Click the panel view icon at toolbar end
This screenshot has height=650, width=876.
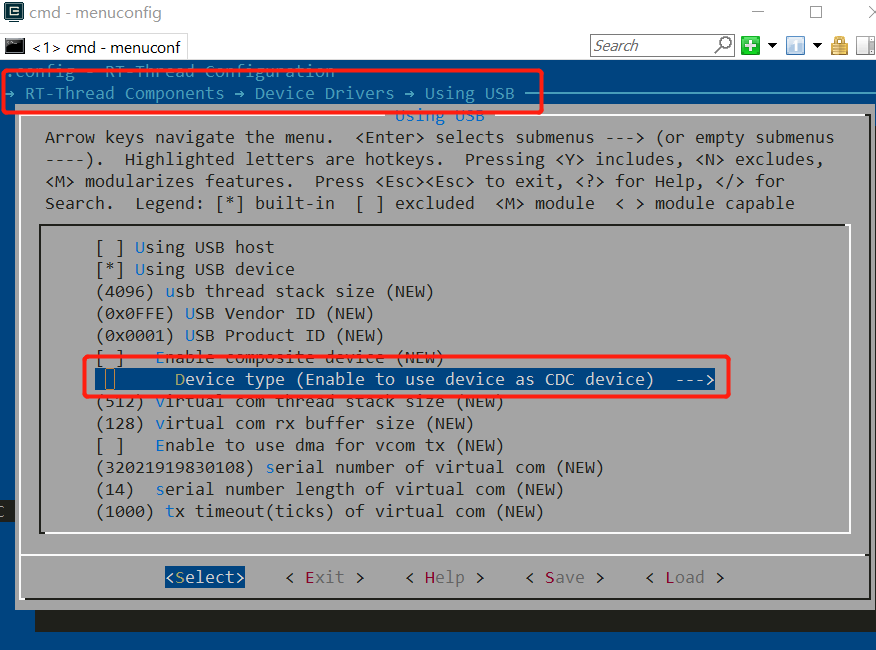pyautogui.click(x=863, y=46)
